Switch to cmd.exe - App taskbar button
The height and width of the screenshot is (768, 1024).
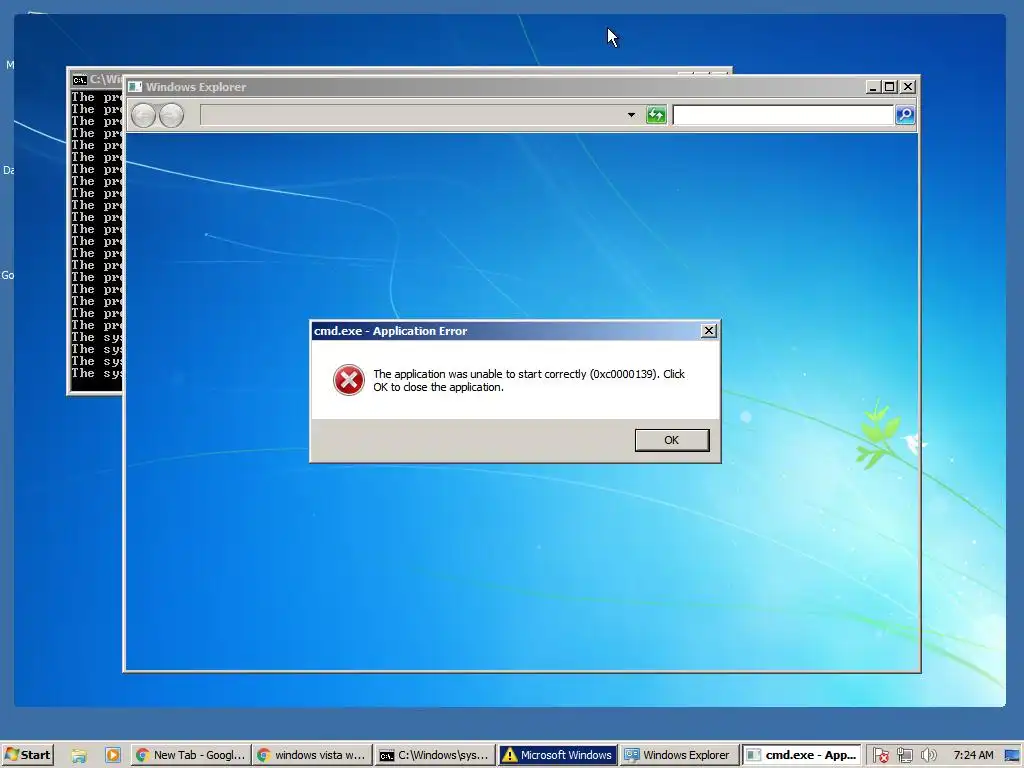click(x=801, y=755)
